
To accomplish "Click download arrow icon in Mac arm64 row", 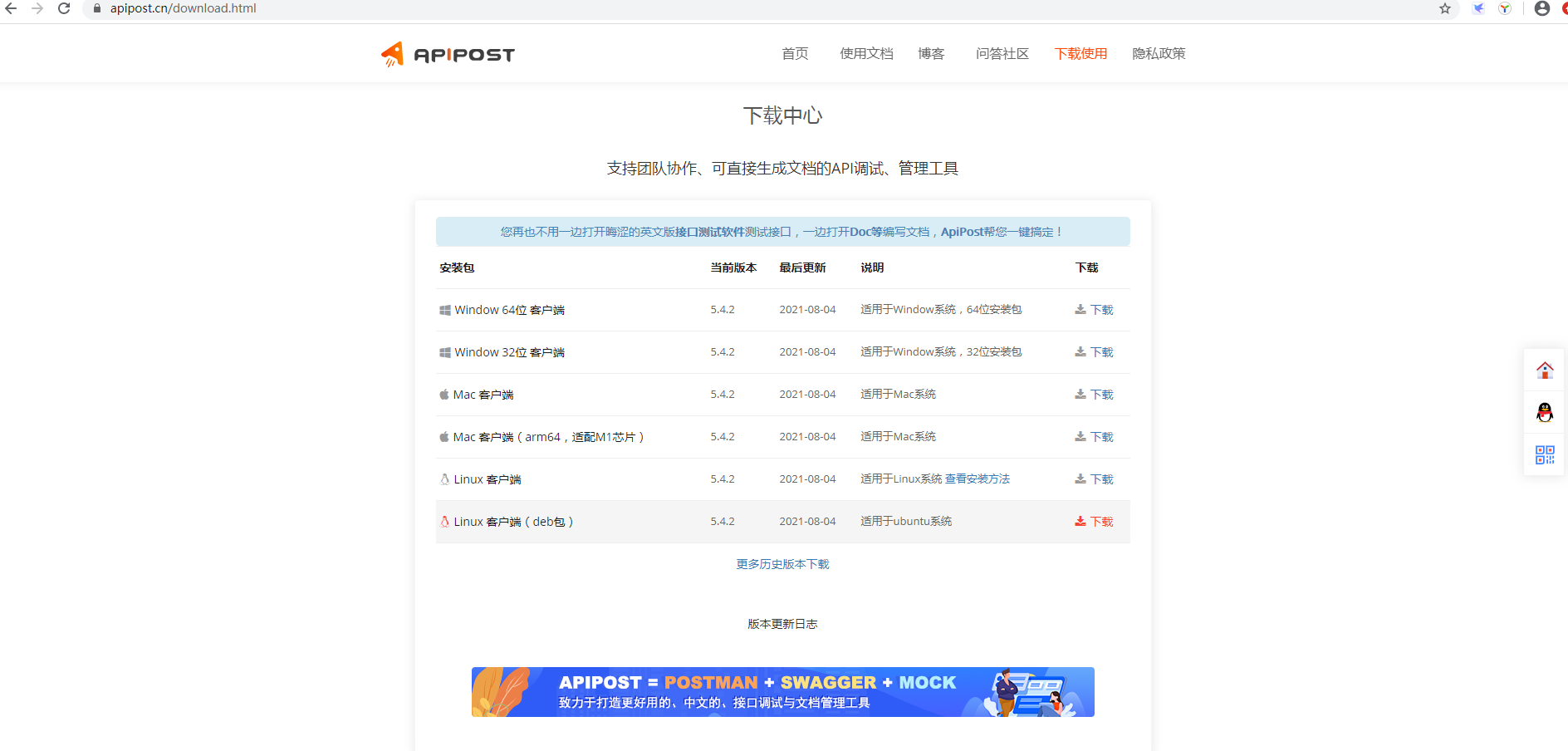I will pos(1080,436).
